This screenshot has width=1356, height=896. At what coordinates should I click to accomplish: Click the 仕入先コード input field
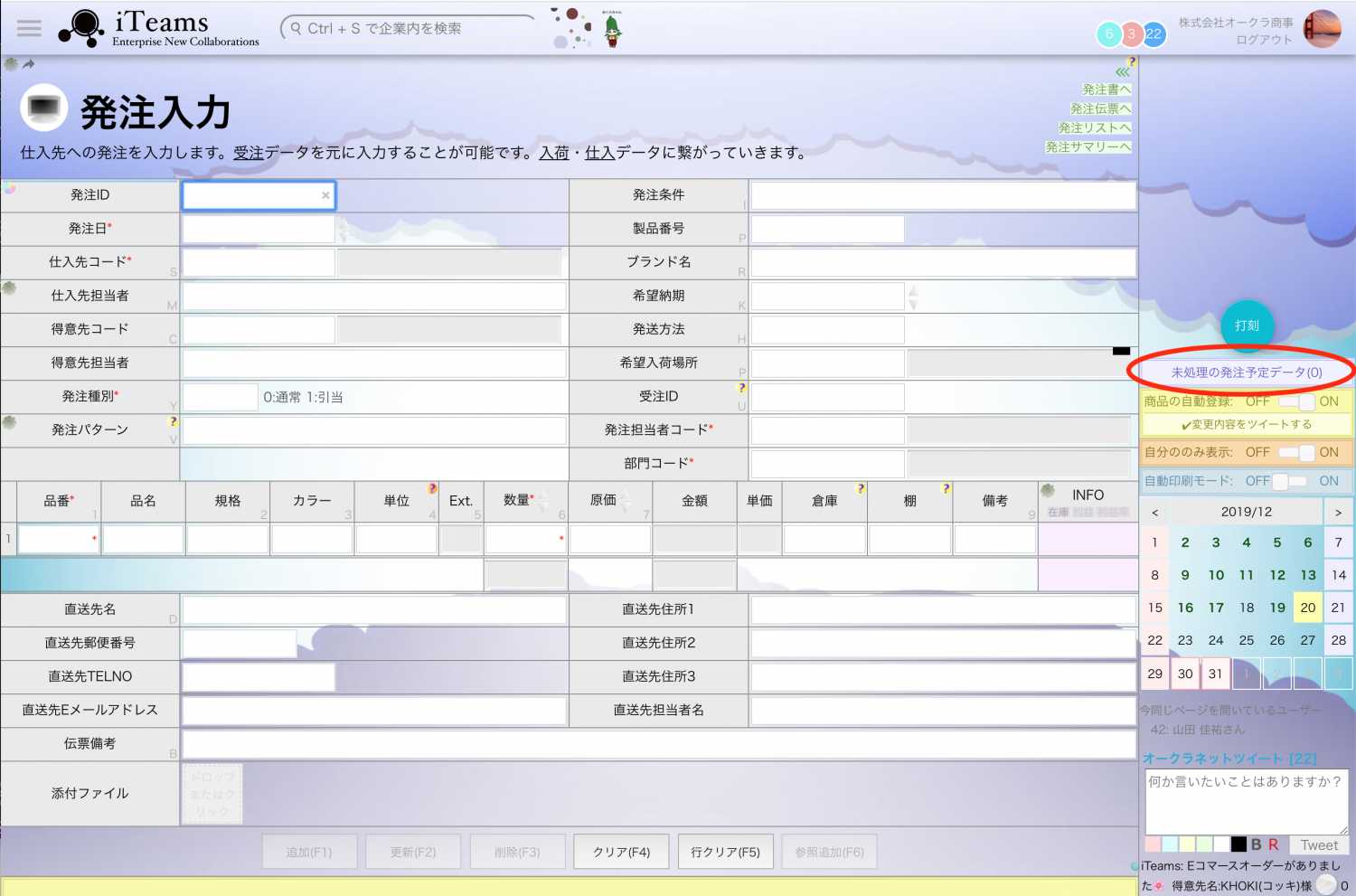259,262
